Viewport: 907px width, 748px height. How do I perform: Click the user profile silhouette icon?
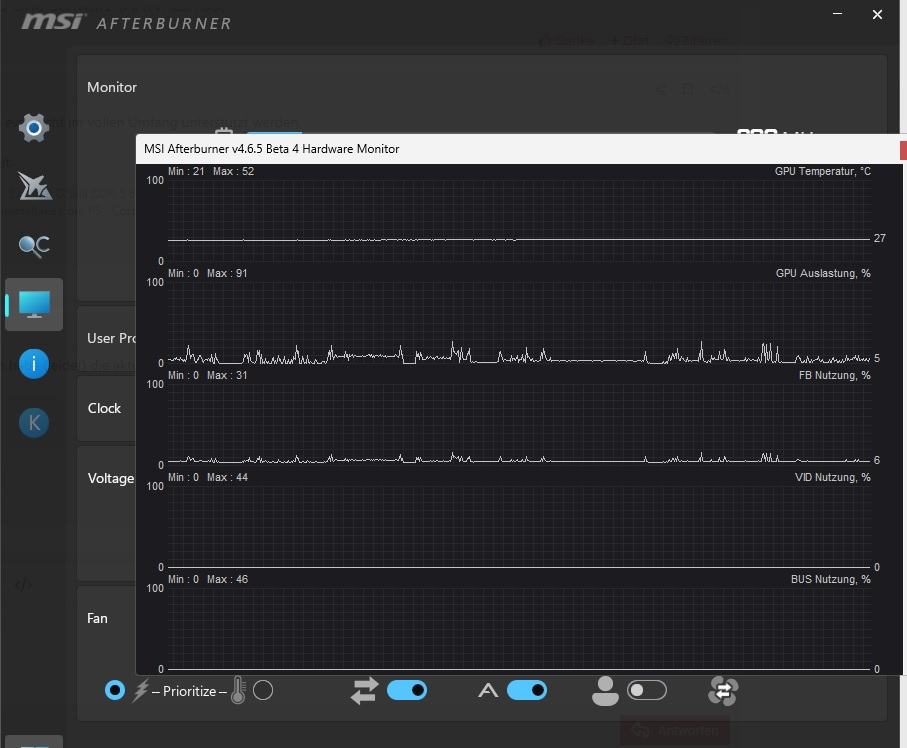[x=605, y=691]
